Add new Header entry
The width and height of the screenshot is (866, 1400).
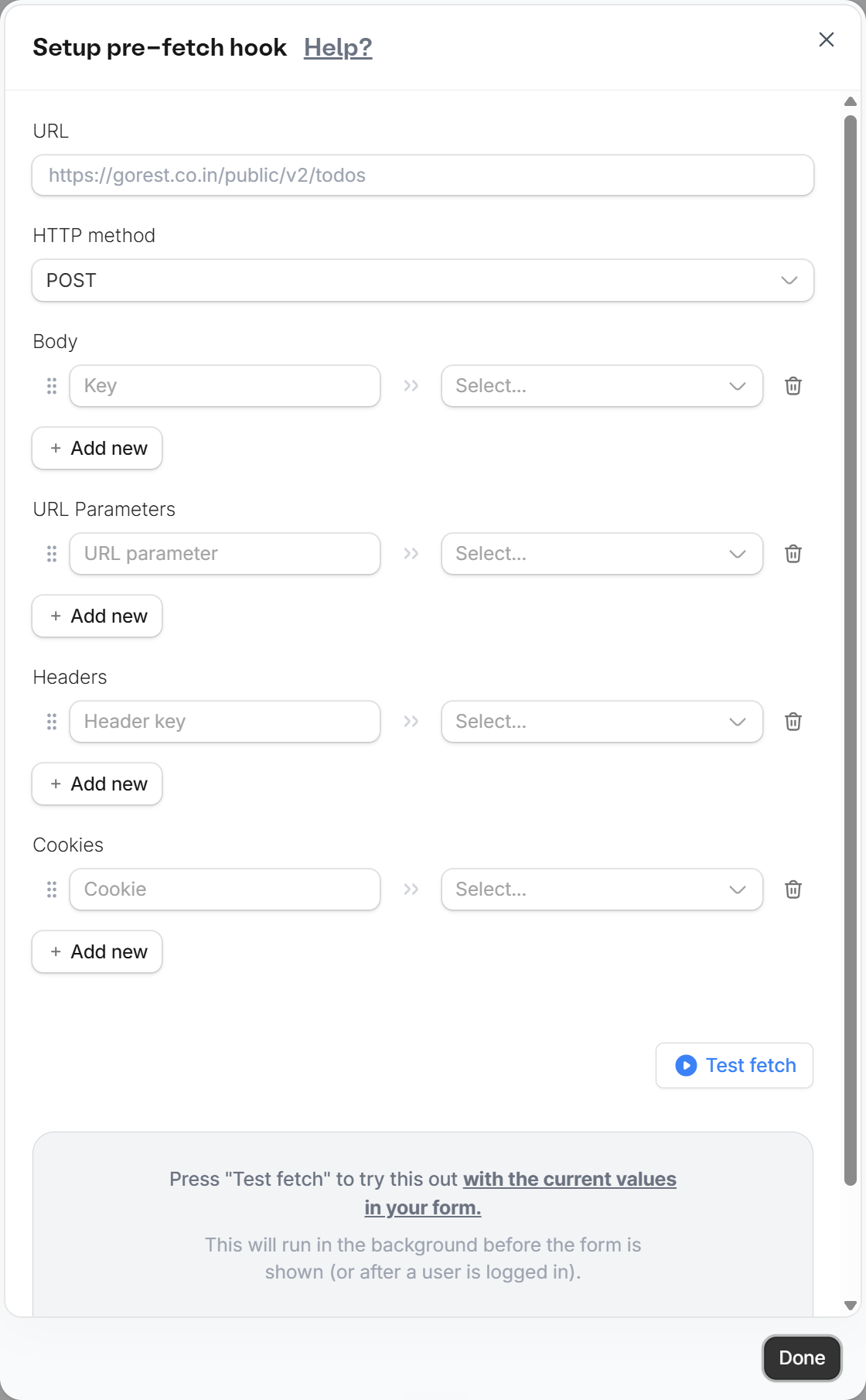[x=97, y=784]
